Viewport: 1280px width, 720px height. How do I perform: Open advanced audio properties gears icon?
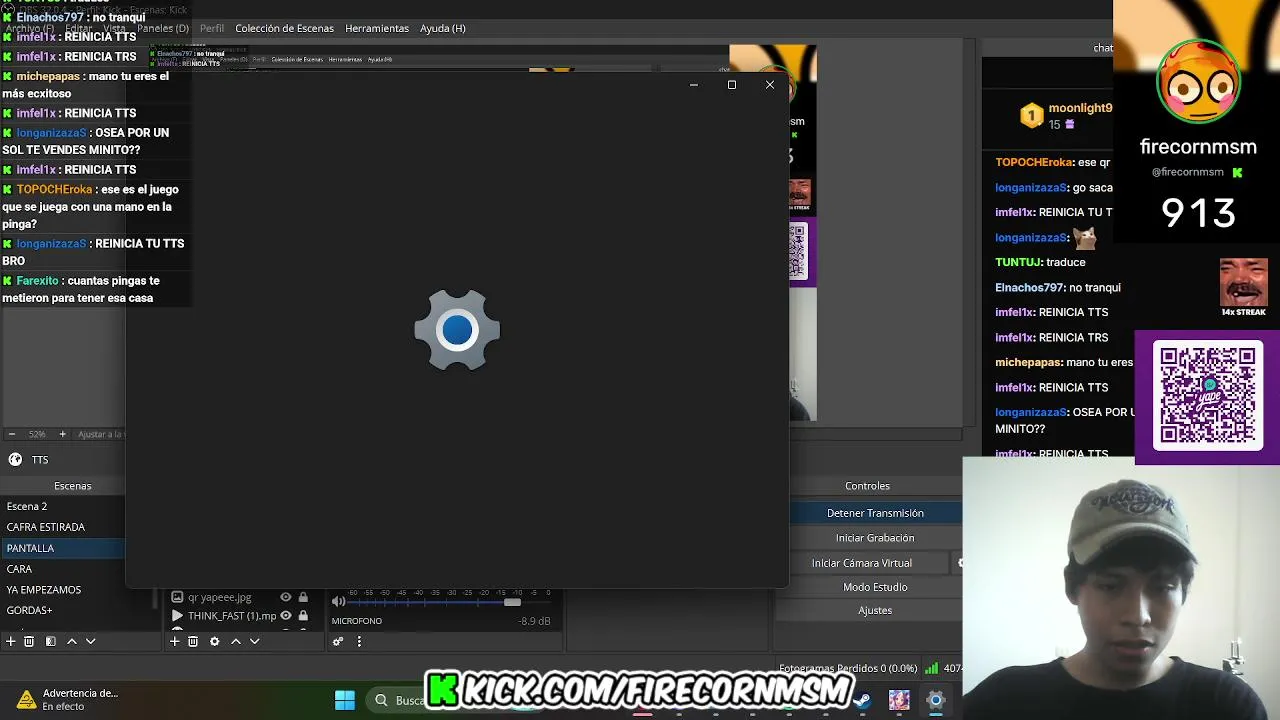click(338, 641)
